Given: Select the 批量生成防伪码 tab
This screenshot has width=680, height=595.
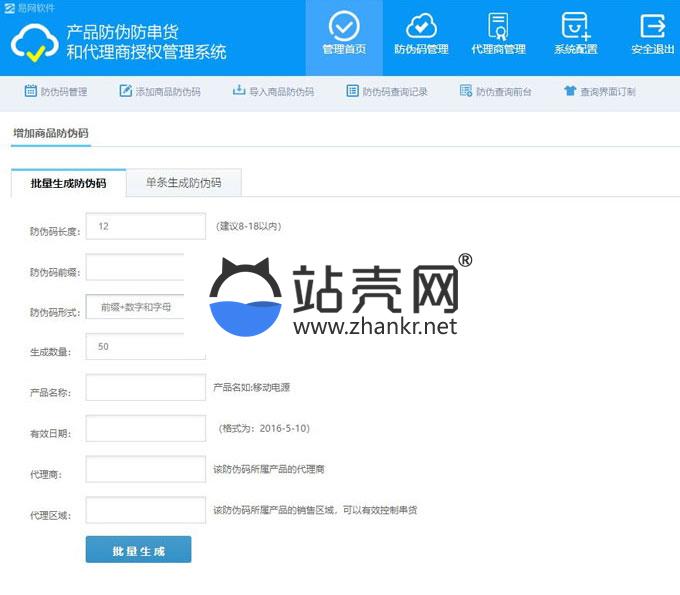Looking at the screenshot, I should point(68,183).
